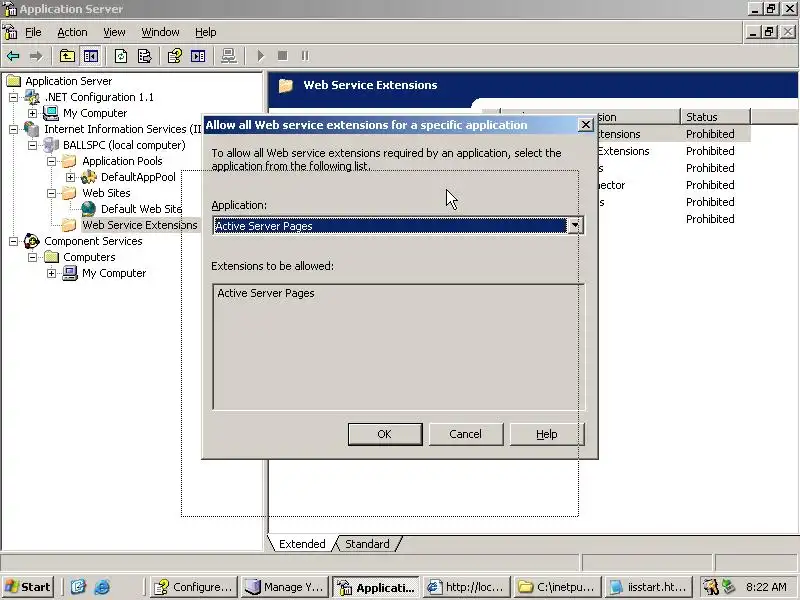Click the Computers folder icon
Viewport: 800px width, 600px height.
pos(52,257)
